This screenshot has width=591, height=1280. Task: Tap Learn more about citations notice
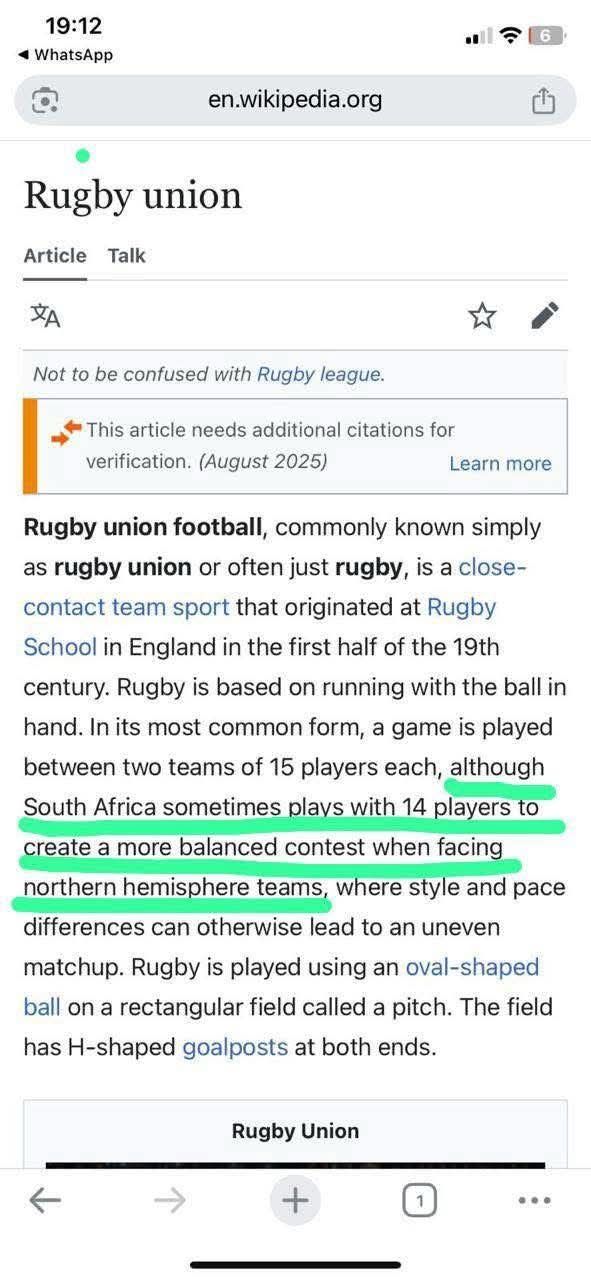click(x=500, y=463)
